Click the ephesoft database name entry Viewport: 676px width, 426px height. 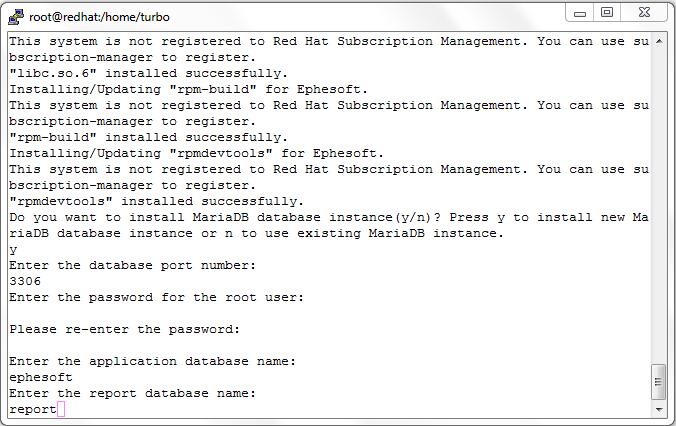point(41,377)
